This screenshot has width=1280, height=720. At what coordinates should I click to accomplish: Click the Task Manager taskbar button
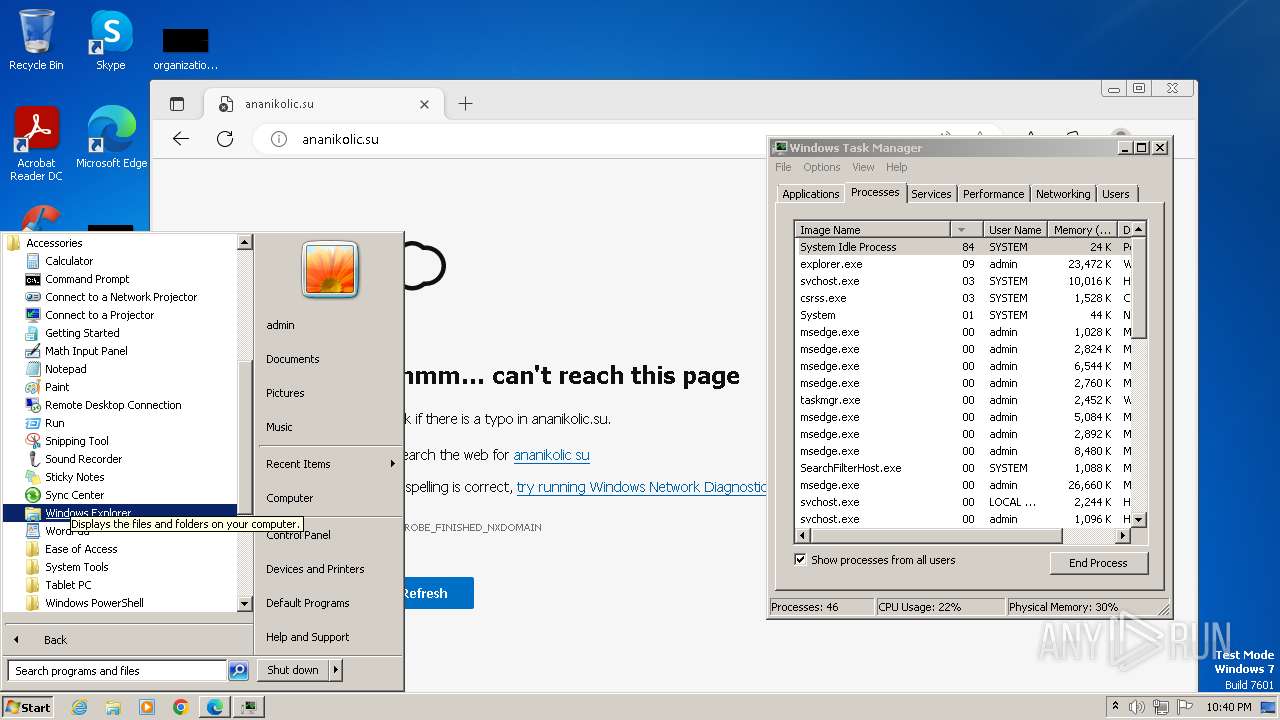[248, 707]
